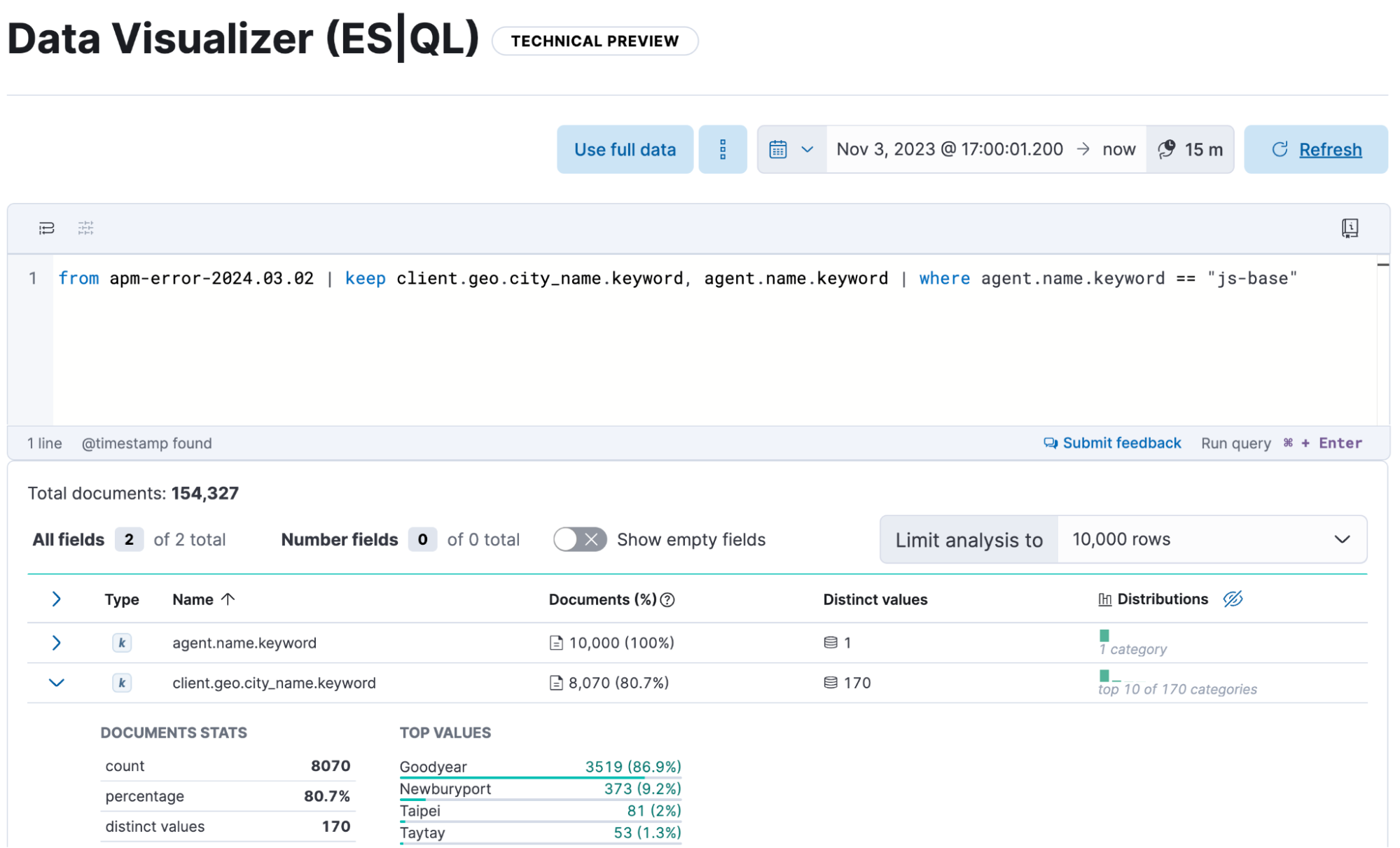This screenshot has height=848, width=1400.
Task: Open the calendar date picker icon
Action: [779, 149]
